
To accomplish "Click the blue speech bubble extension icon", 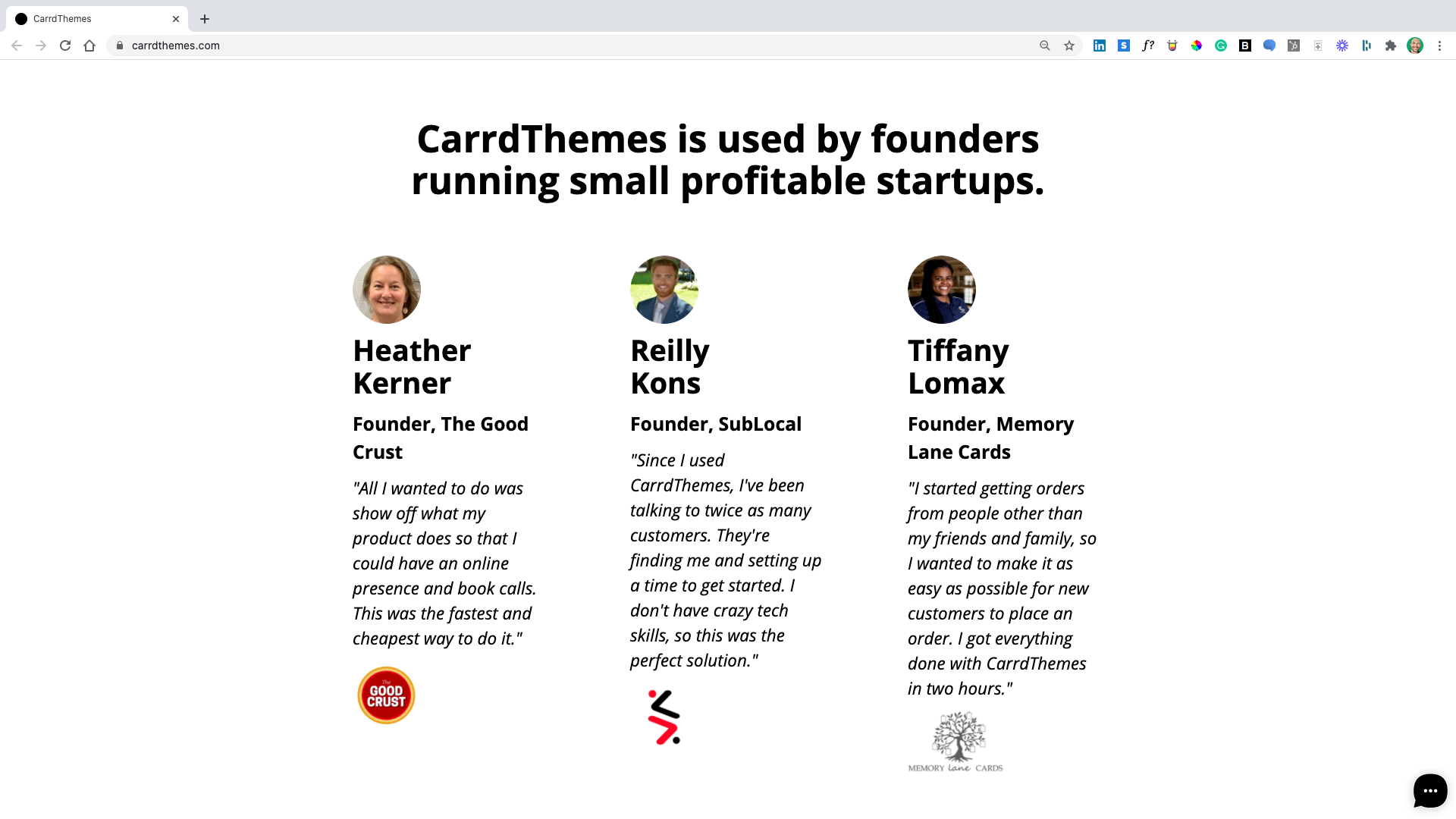I will [x=1269, y=45].
